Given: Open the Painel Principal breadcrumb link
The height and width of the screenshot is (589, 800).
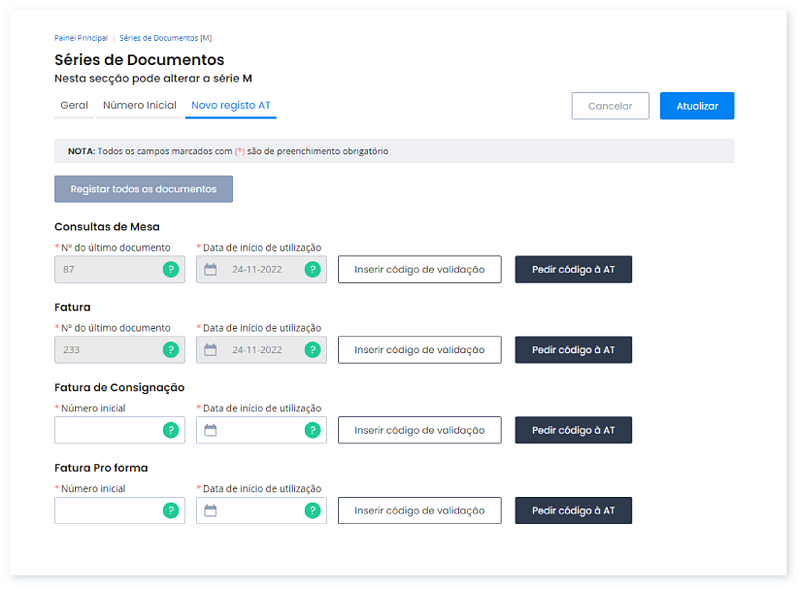Looking at the screenshot, I should [x=81, y=38].
